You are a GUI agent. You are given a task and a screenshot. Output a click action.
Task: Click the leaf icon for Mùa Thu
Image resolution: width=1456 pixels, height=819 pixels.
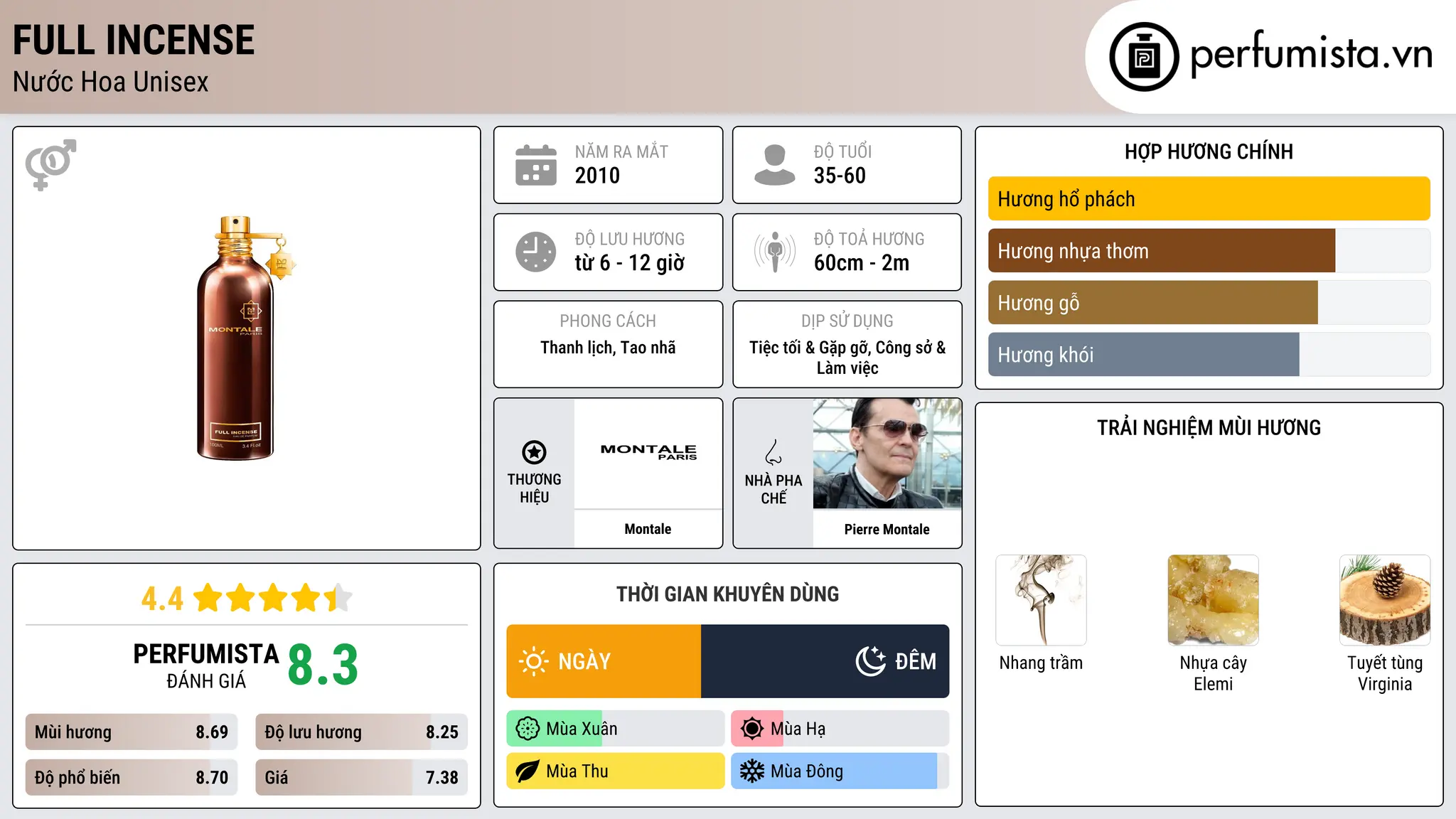tap(528, 771)
